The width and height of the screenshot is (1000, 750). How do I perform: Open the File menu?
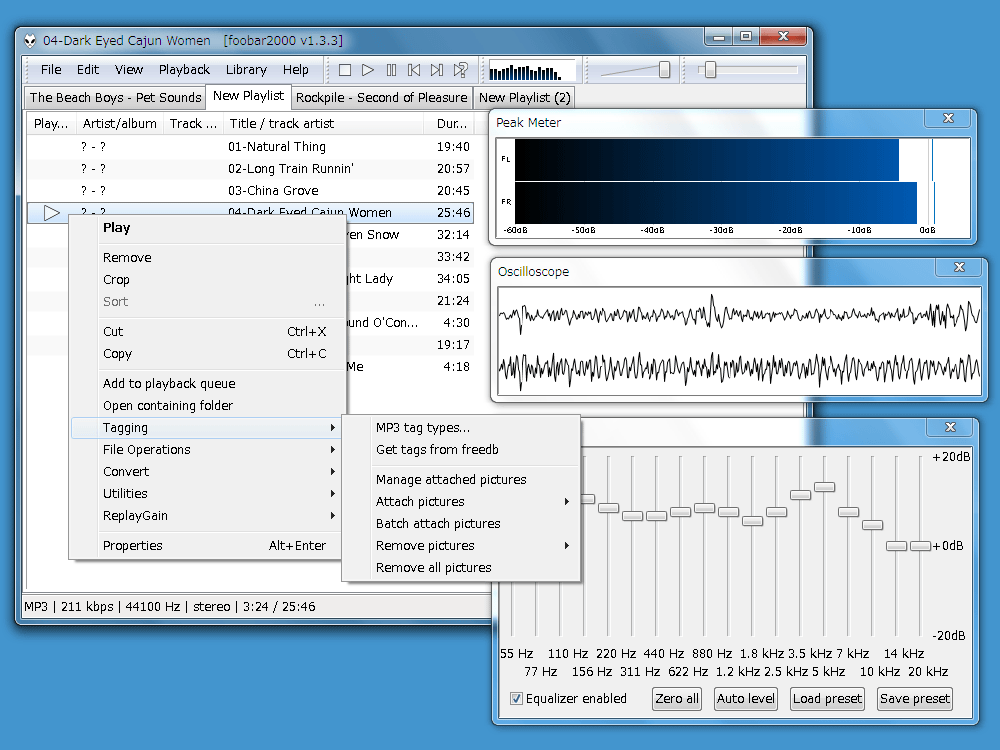tap(51, 70)
